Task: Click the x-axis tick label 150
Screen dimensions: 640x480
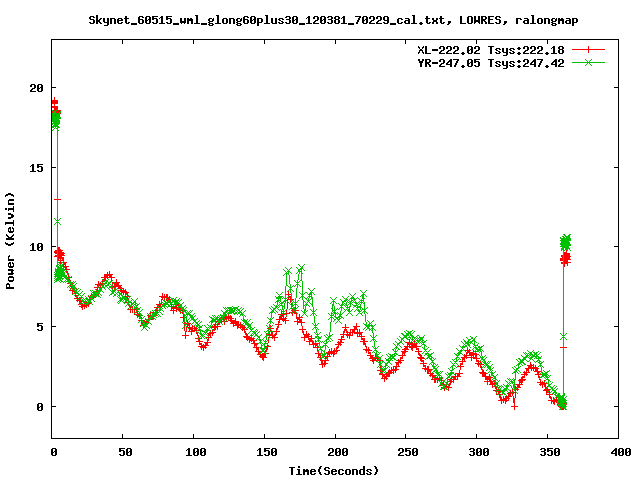Action: tap(267, 452)
